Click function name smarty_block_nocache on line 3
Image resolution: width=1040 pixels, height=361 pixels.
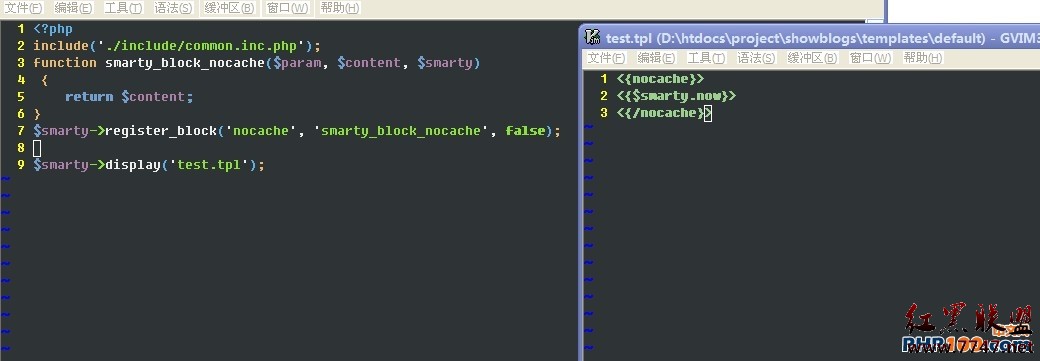(185, 63)
